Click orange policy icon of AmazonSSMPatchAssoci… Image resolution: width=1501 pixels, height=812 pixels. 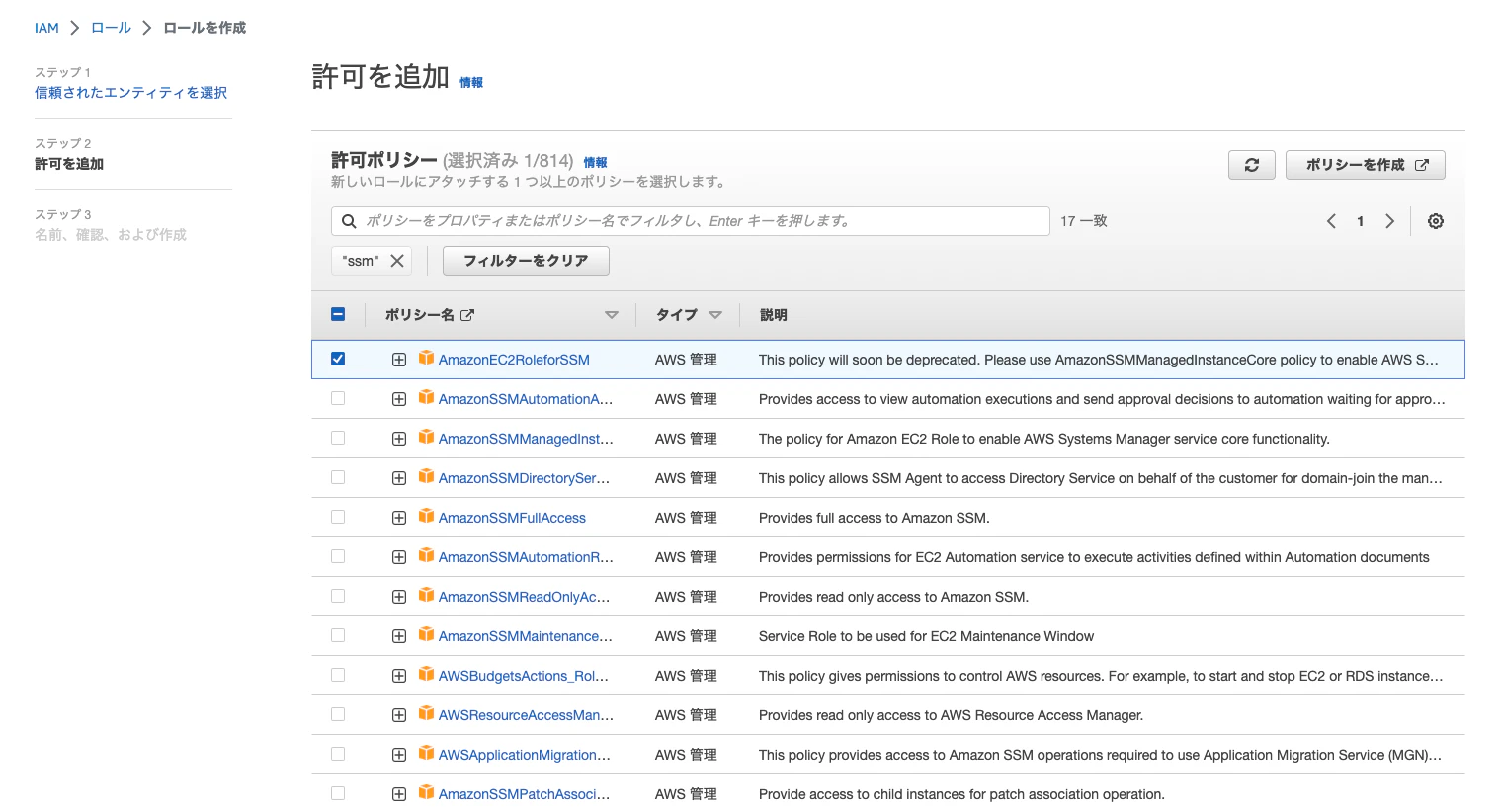click(426, 792)
